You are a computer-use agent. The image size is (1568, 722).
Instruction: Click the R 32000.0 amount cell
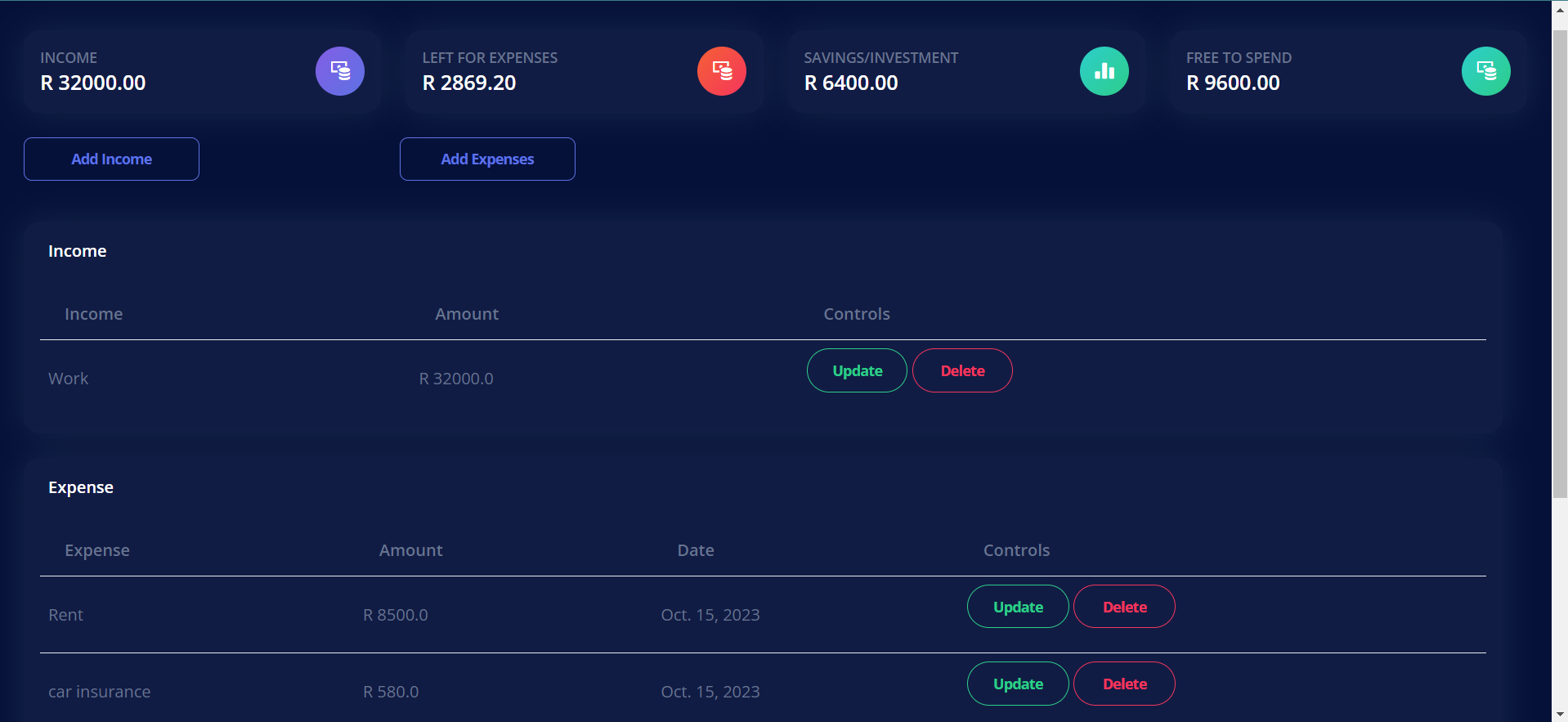[456, 379]
